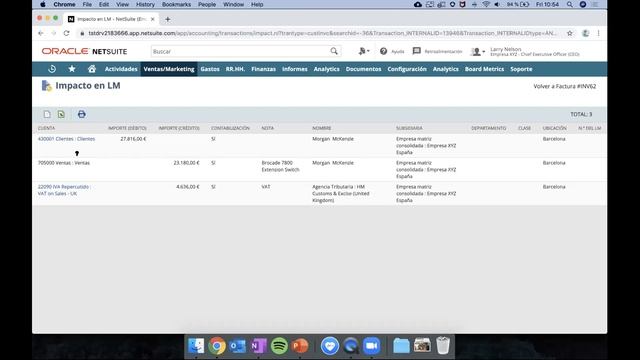Bookmark this page with the star
640x360 pixels.
click(x=570, y=33)
